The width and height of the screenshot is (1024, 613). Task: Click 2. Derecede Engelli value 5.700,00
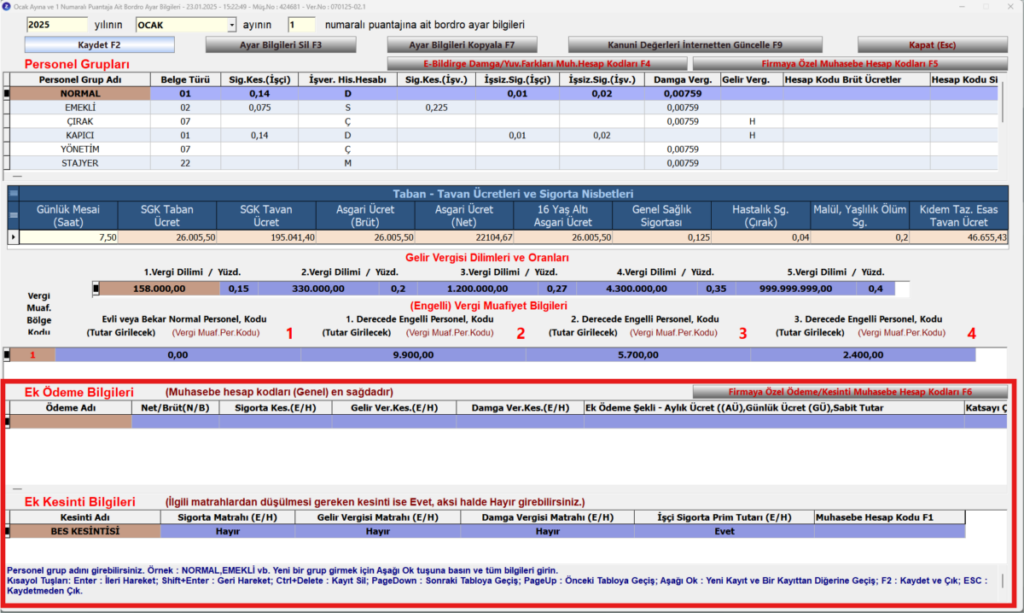638,355
